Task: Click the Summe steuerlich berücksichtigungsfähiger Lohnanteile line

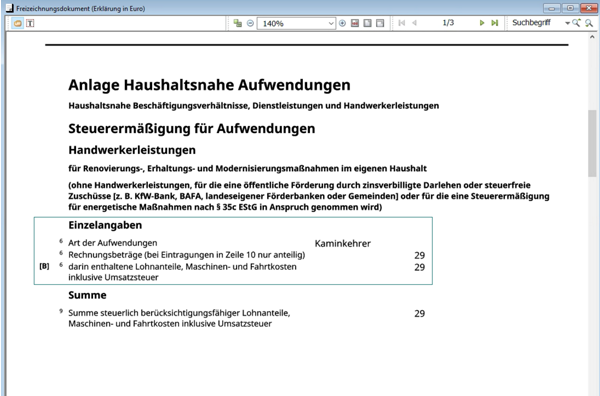Action: 179,318
